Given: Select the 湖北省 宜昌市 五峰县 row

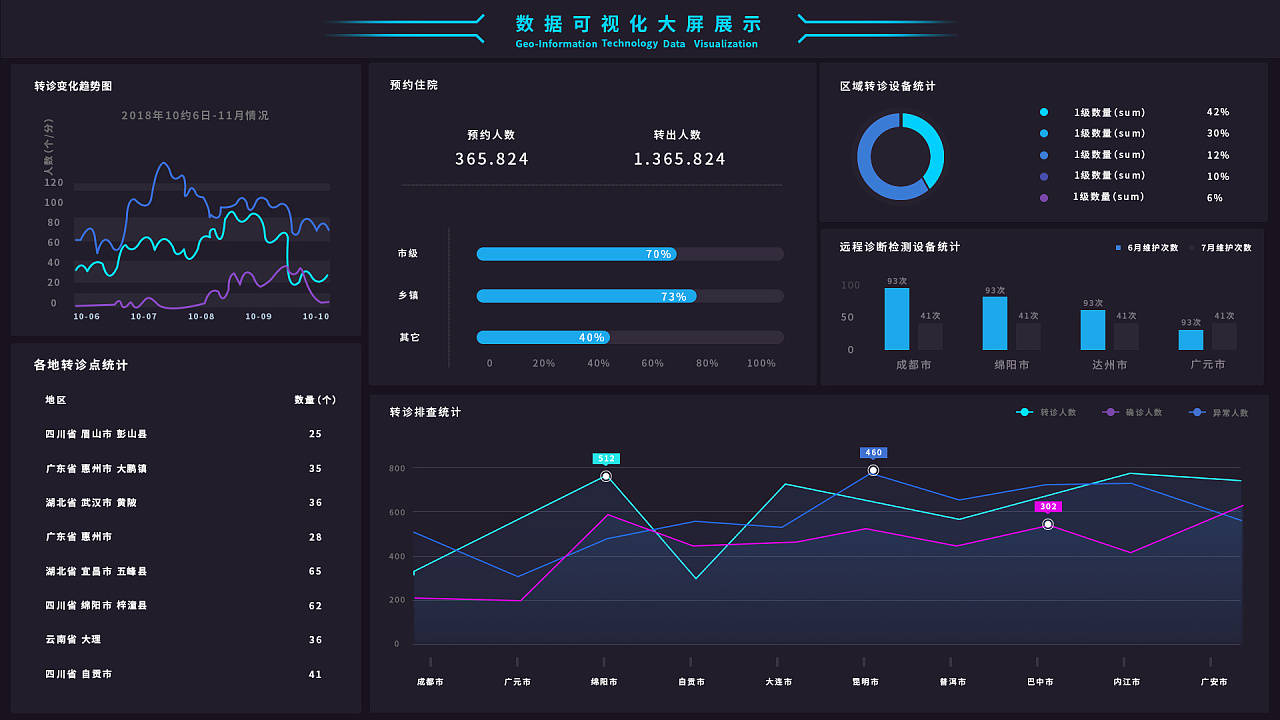Looking at the screenshot, I should click(x=185, y=571).
